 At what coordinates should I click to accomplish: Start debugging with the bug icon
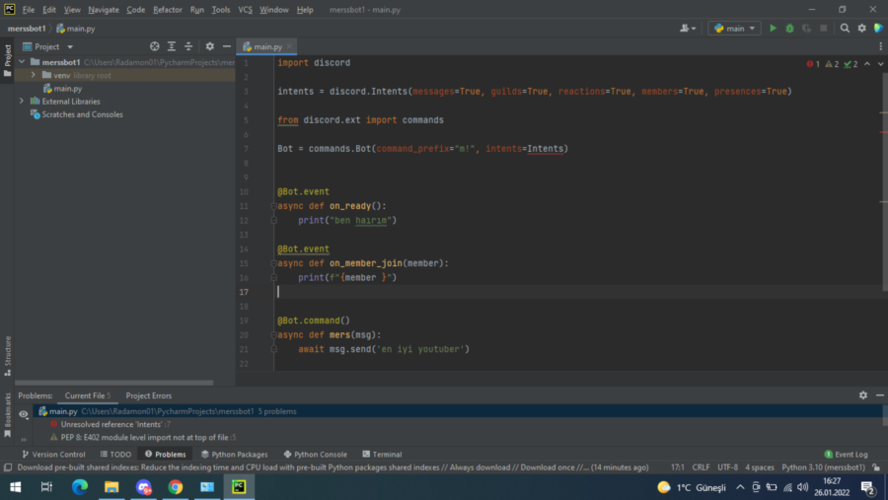pyautogui.click(x=789, y=28)
